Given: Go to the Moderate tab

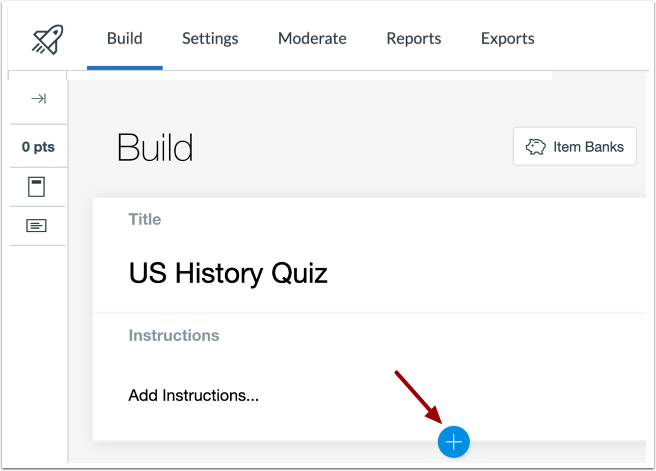Looking at the screenshot, I should tap(312, 39).
